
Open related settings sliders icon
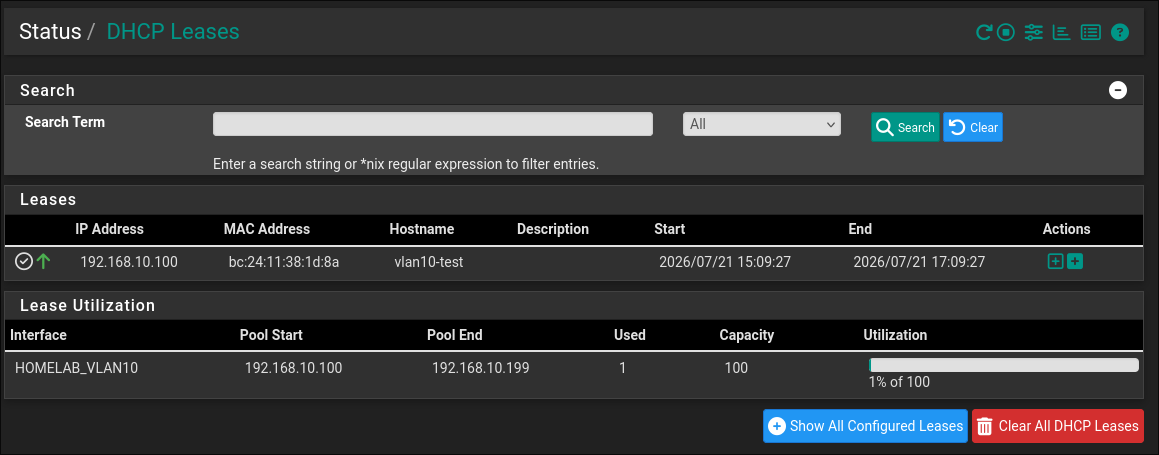click(x=1033, y=32)
